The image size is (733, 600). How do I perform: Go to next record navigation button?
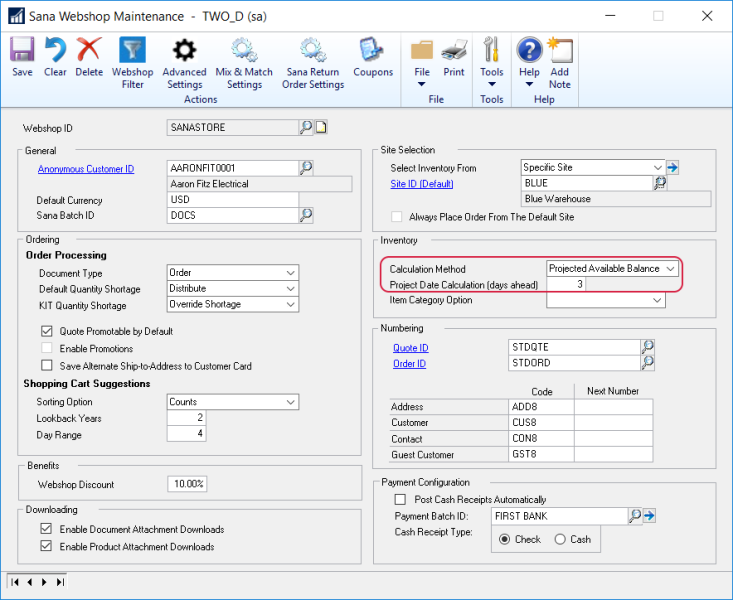click(44, 582)
